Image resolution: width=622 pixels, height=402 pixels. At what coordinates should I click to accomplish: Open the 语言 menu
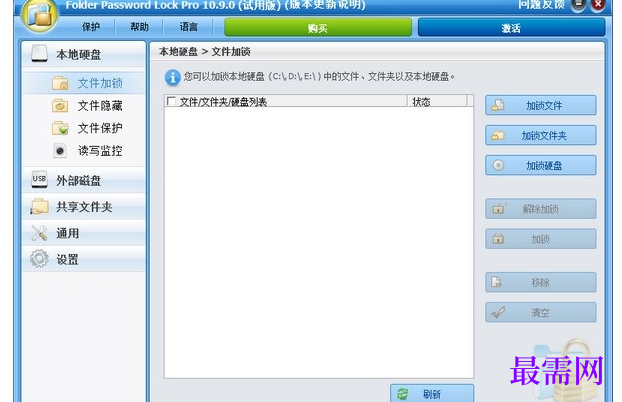click(188, 27)
